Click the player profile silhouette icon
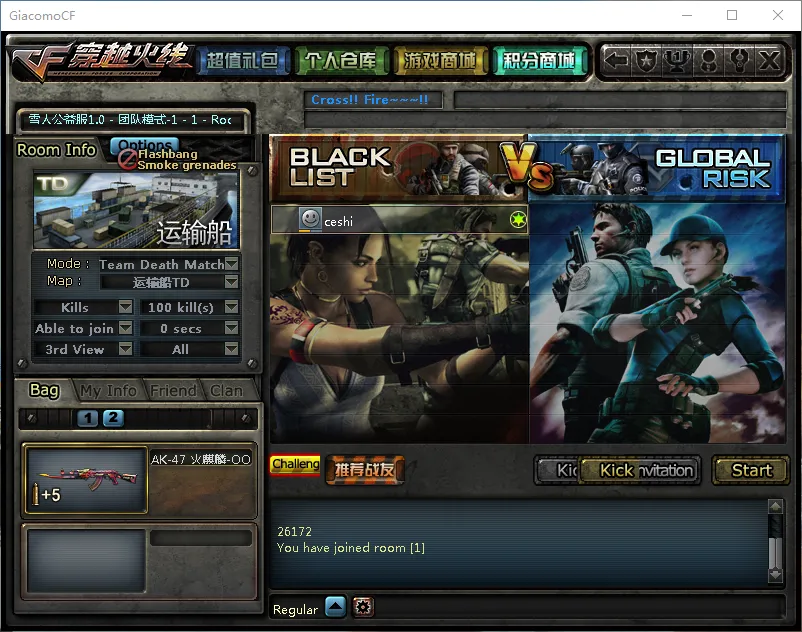The height and width of the screenshot is (632, 802). point(708,61)
